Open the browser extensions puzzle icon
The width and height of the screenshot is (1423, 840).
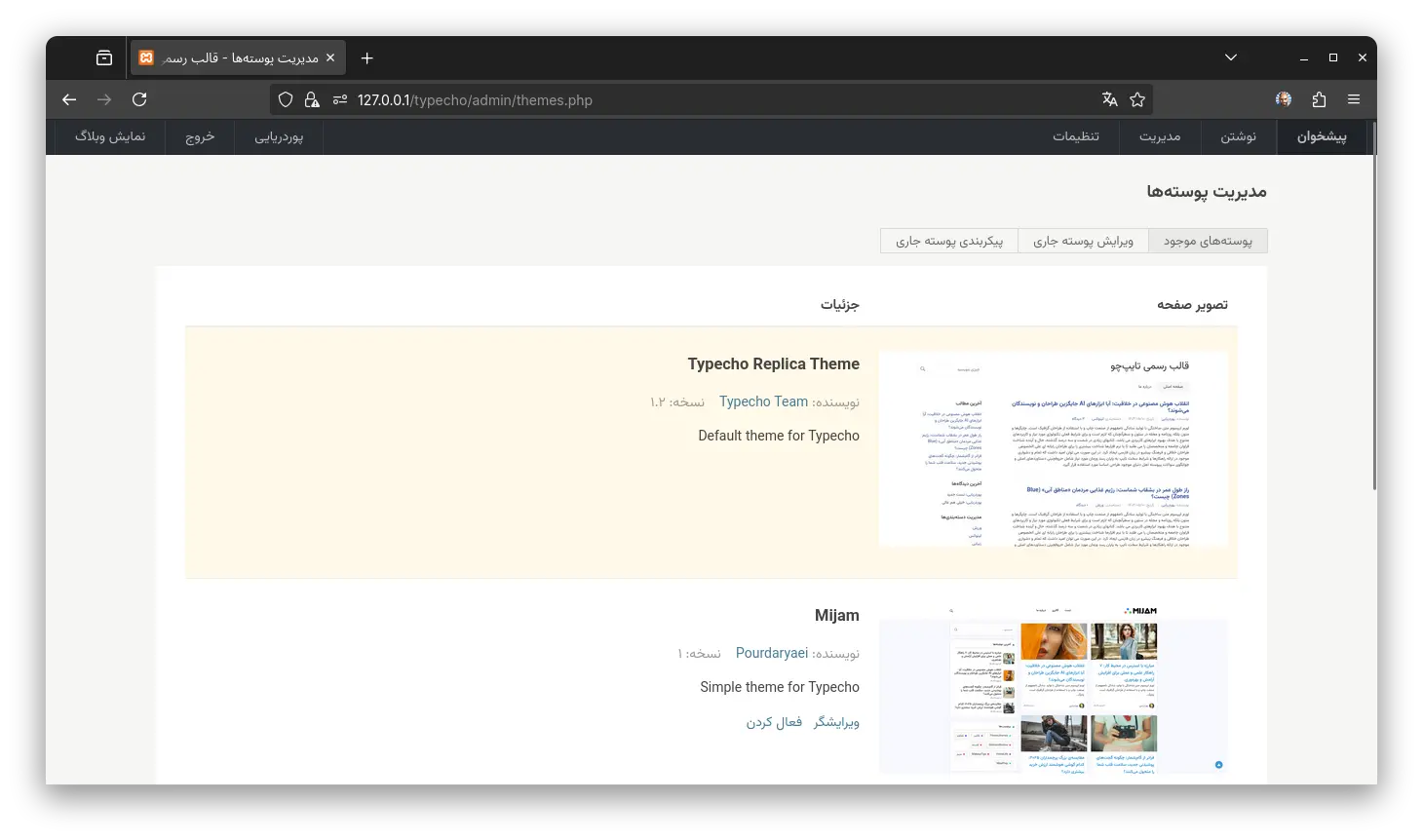(x=1319, y=99)
